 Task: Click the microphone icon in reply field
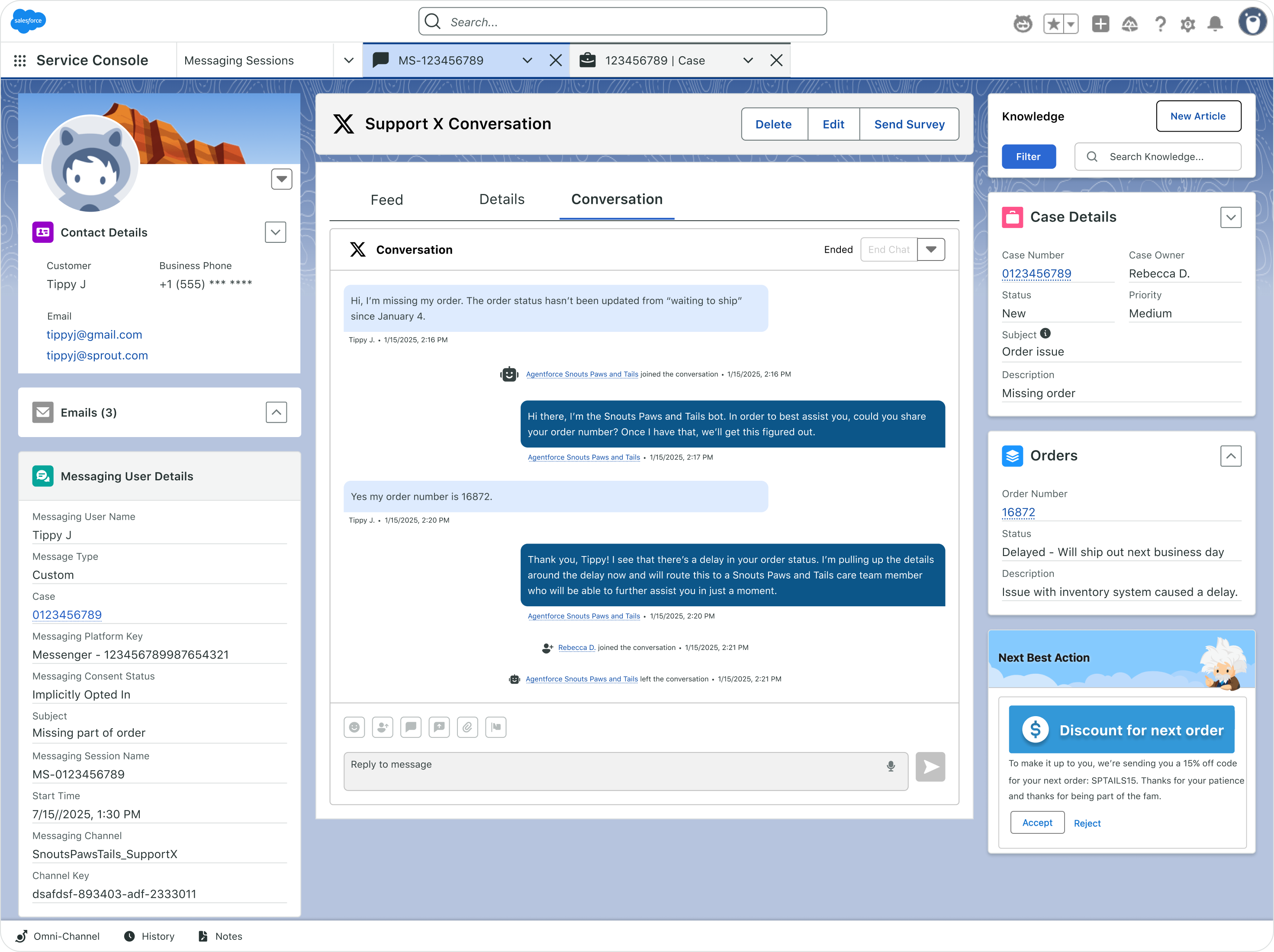point(891,766)
